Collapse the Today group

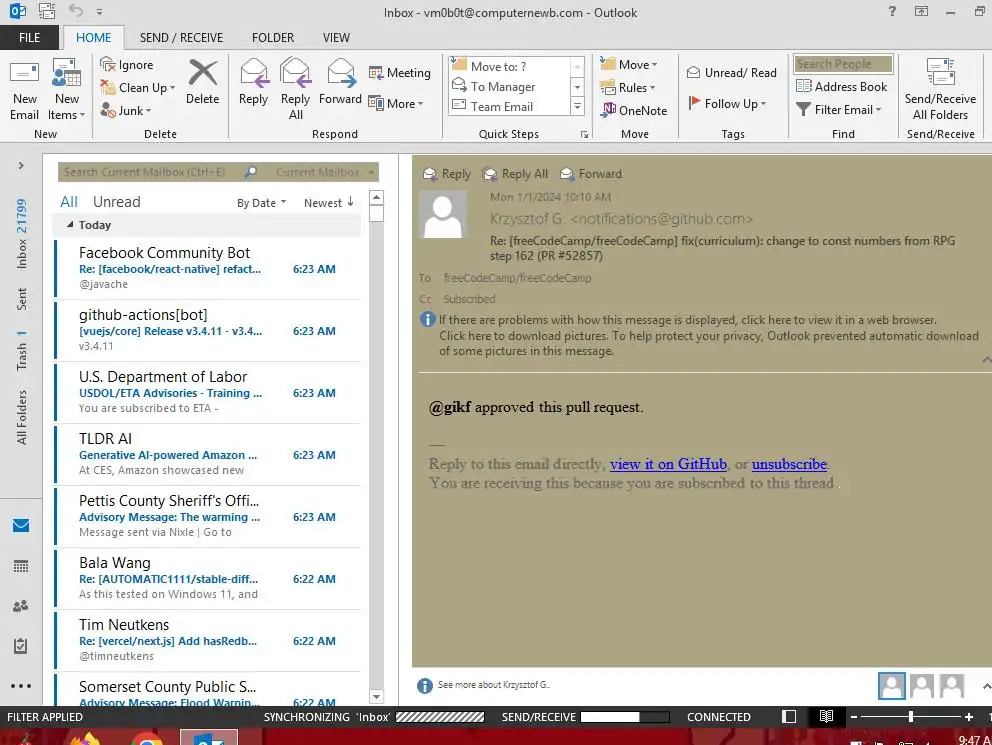point(70,225)
